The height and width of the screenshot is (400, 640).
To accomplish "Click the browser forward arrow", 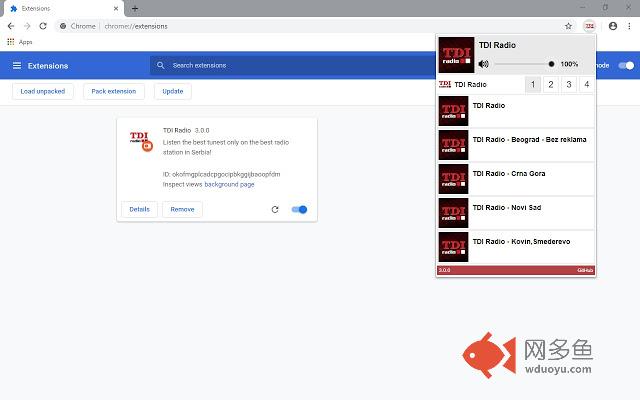I will click(27, 26).
